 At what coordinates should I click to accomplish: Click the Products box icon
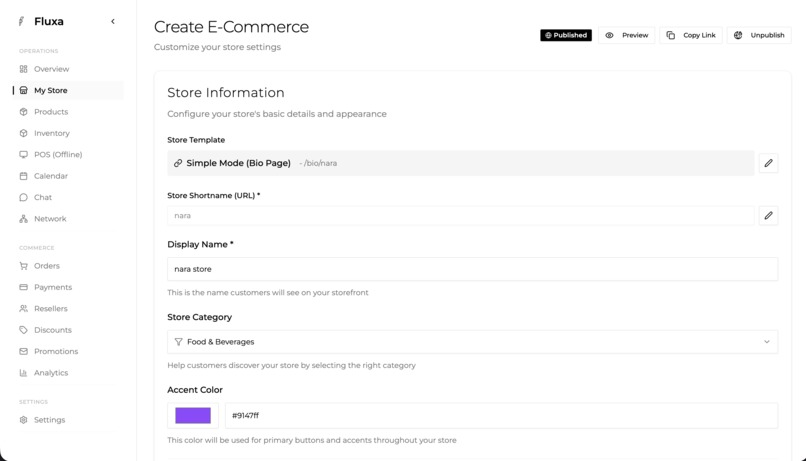click(23, 112)
